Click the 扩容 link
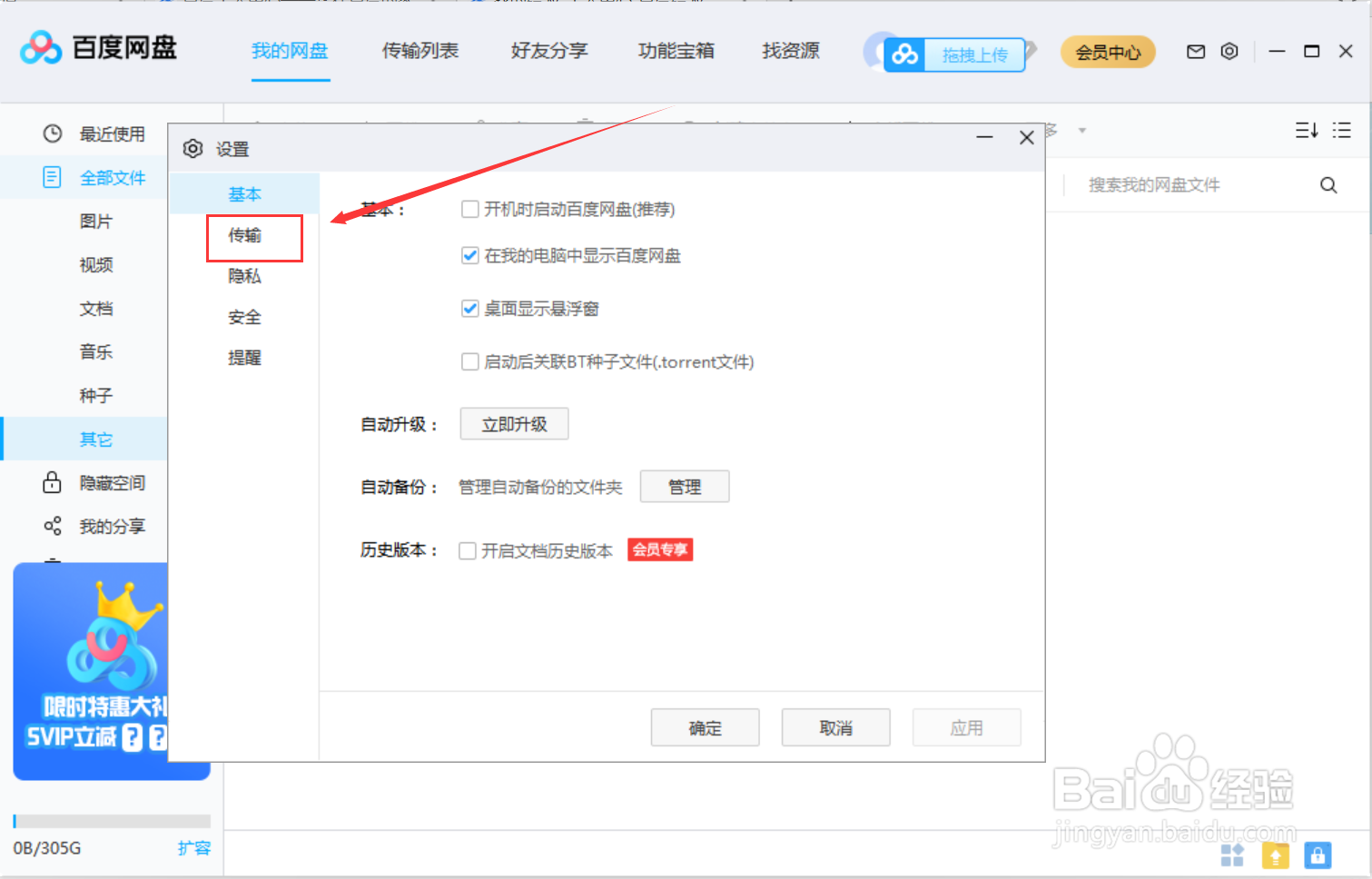 pyautogui.click(x=194, y=848)
